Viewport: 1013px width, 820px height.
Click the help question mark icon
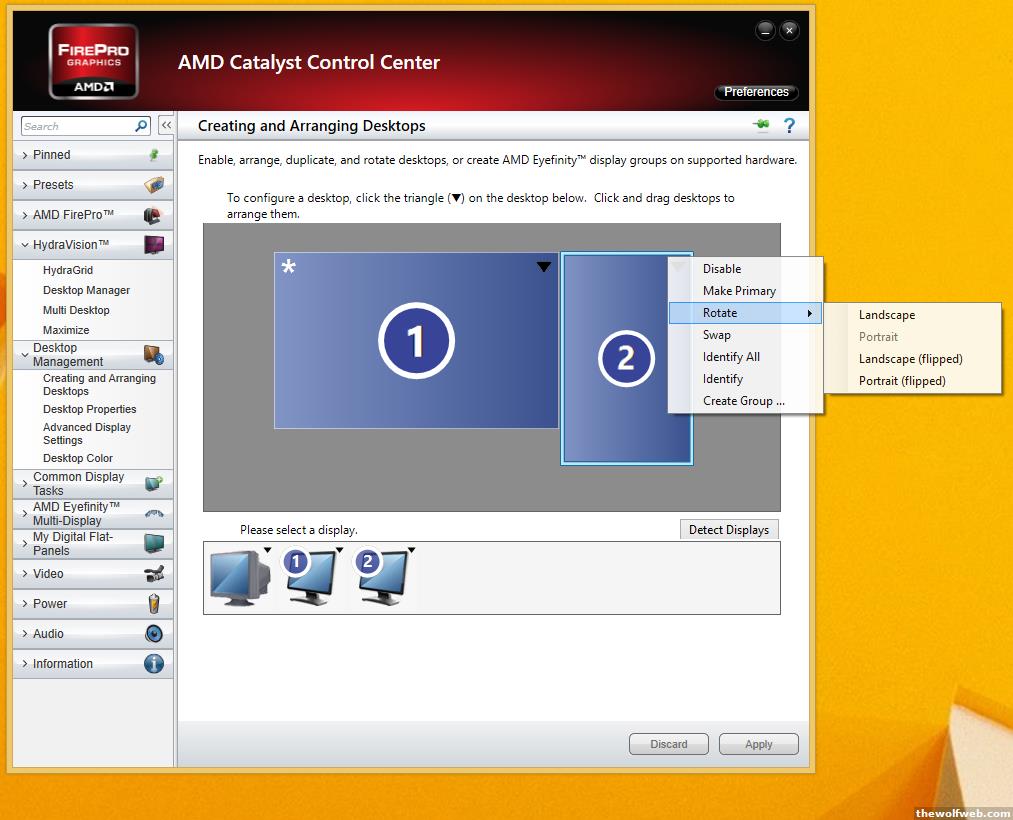pos(789,126)
